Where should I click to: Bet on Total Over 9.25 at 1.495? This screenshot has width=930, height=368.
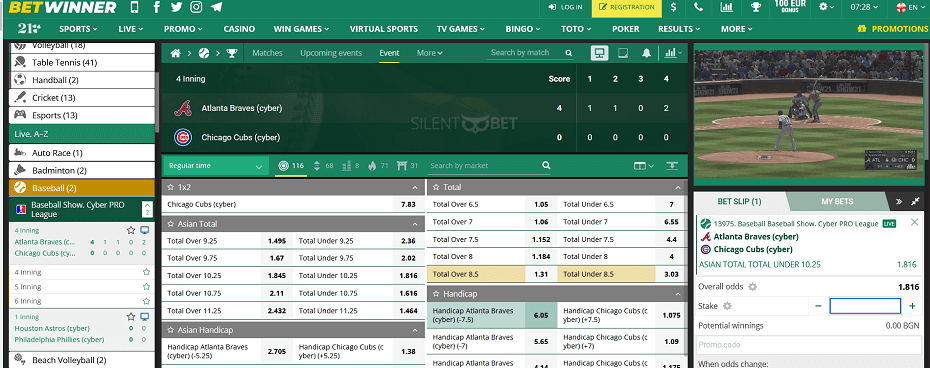coord(276,241)
